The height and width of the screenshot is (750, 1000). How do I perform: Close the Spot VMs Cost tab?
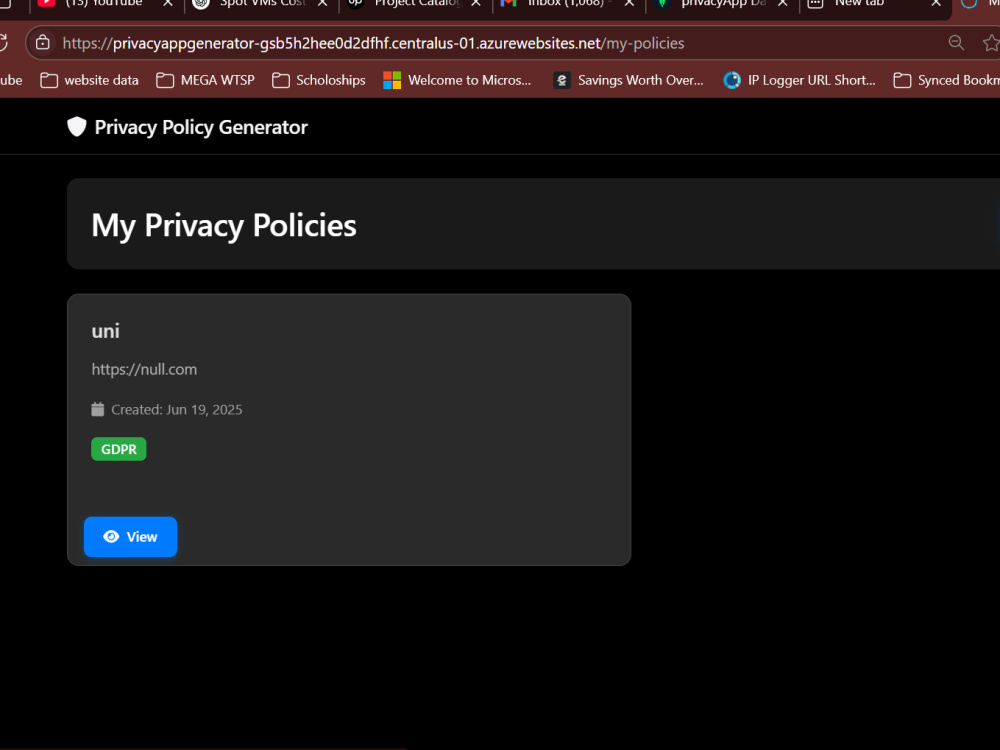coord(323,4)
